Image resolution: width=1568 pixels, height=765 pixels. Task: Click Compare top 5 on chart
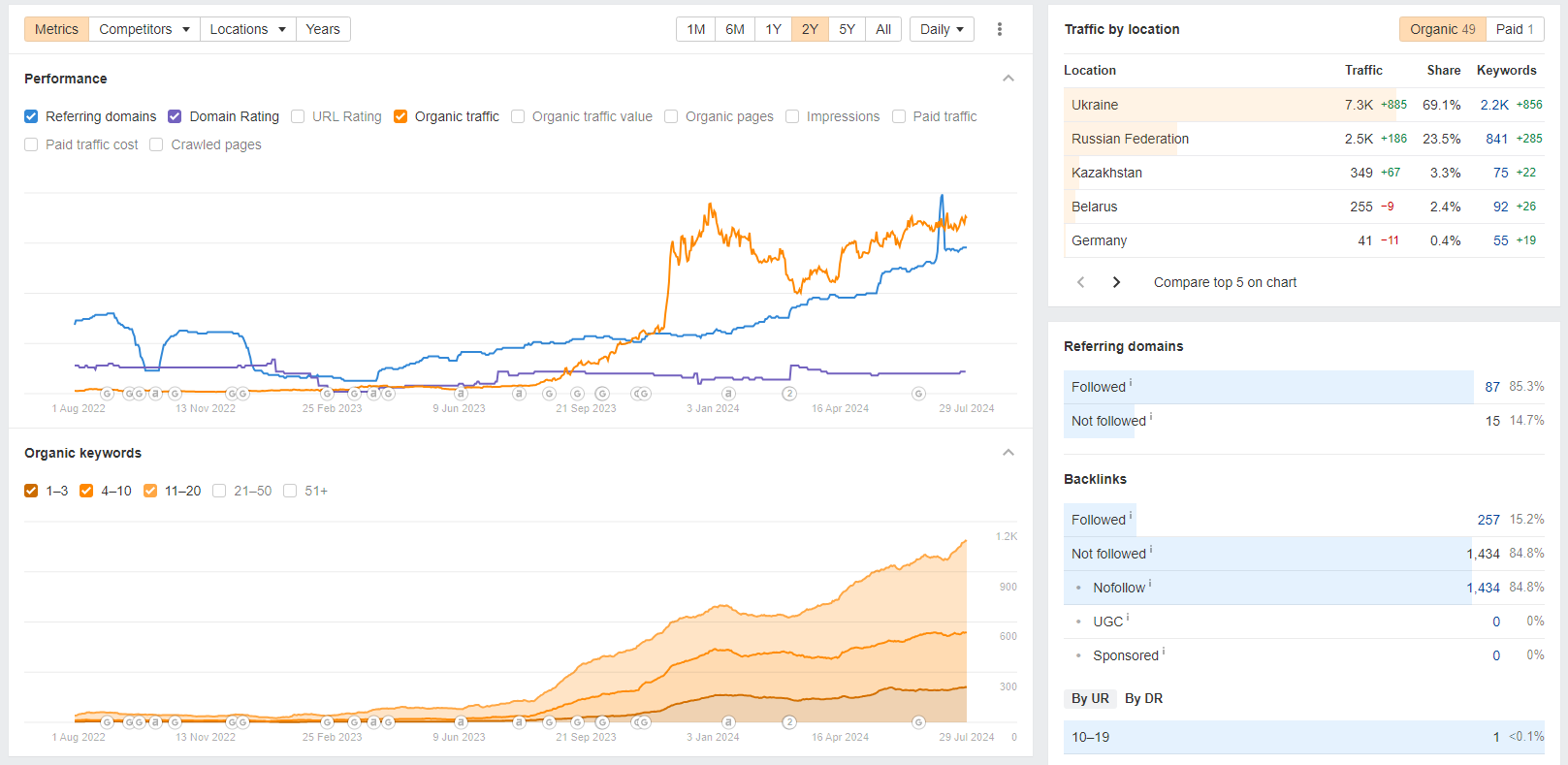(1225, 282)
